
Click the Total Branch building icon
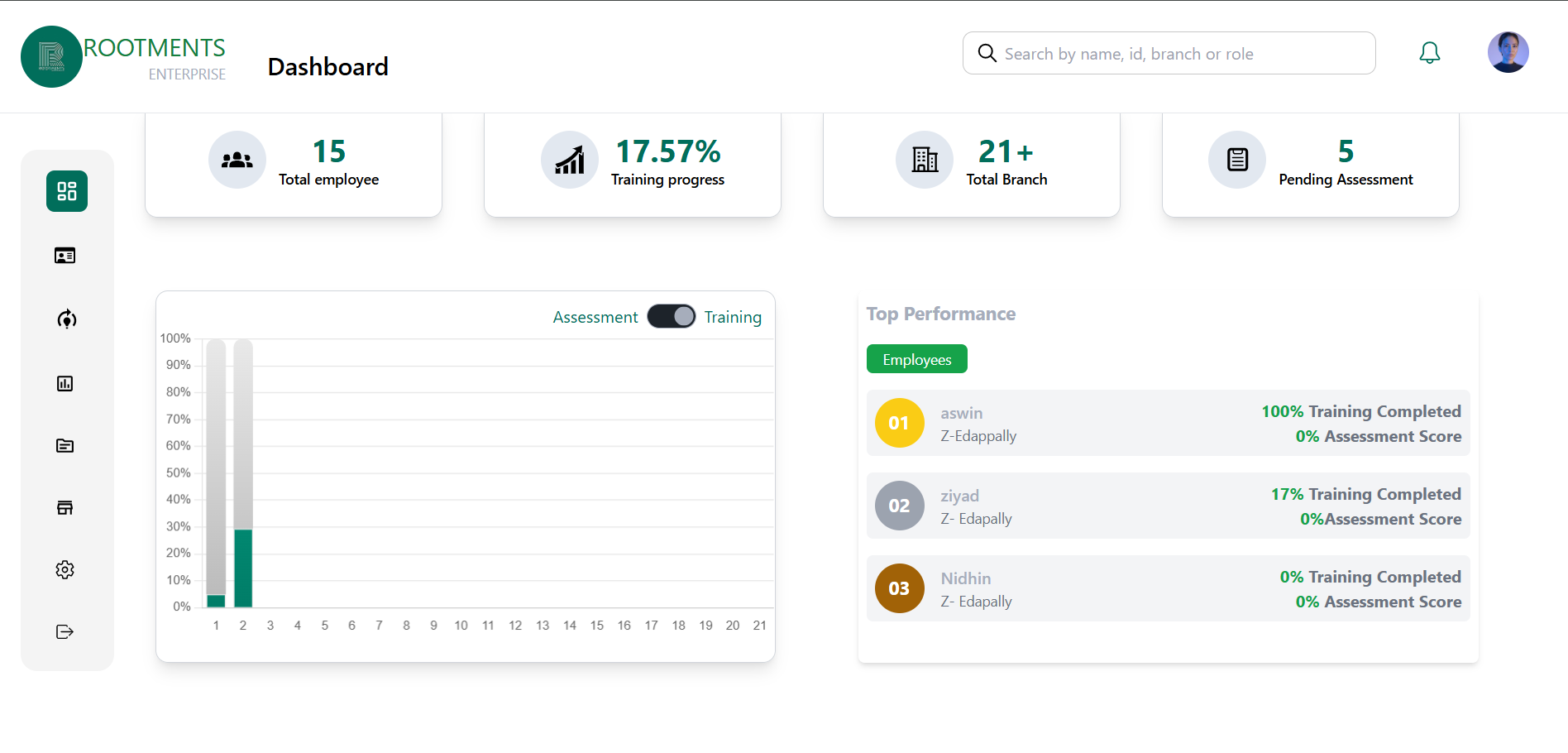click(x=925, y=160)
